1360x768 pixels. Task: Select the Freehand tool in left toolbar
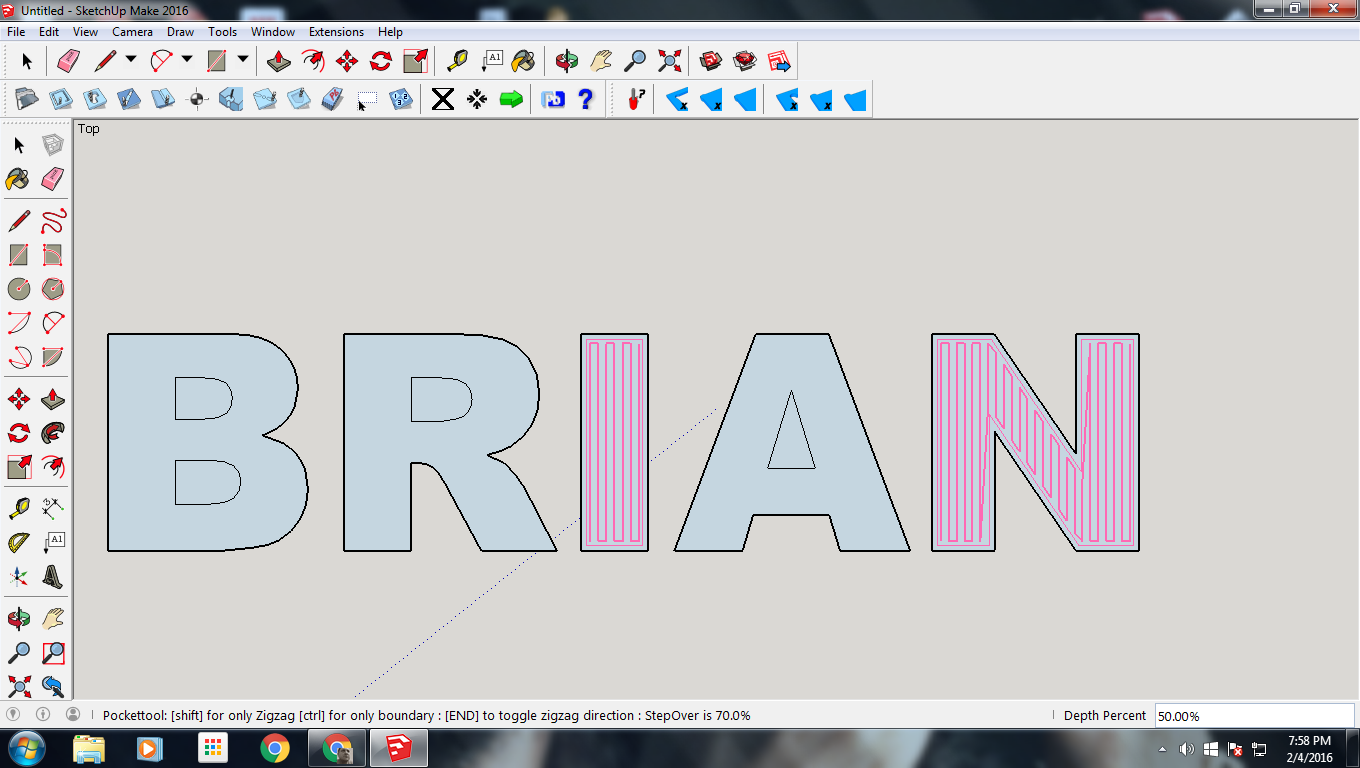53,221
